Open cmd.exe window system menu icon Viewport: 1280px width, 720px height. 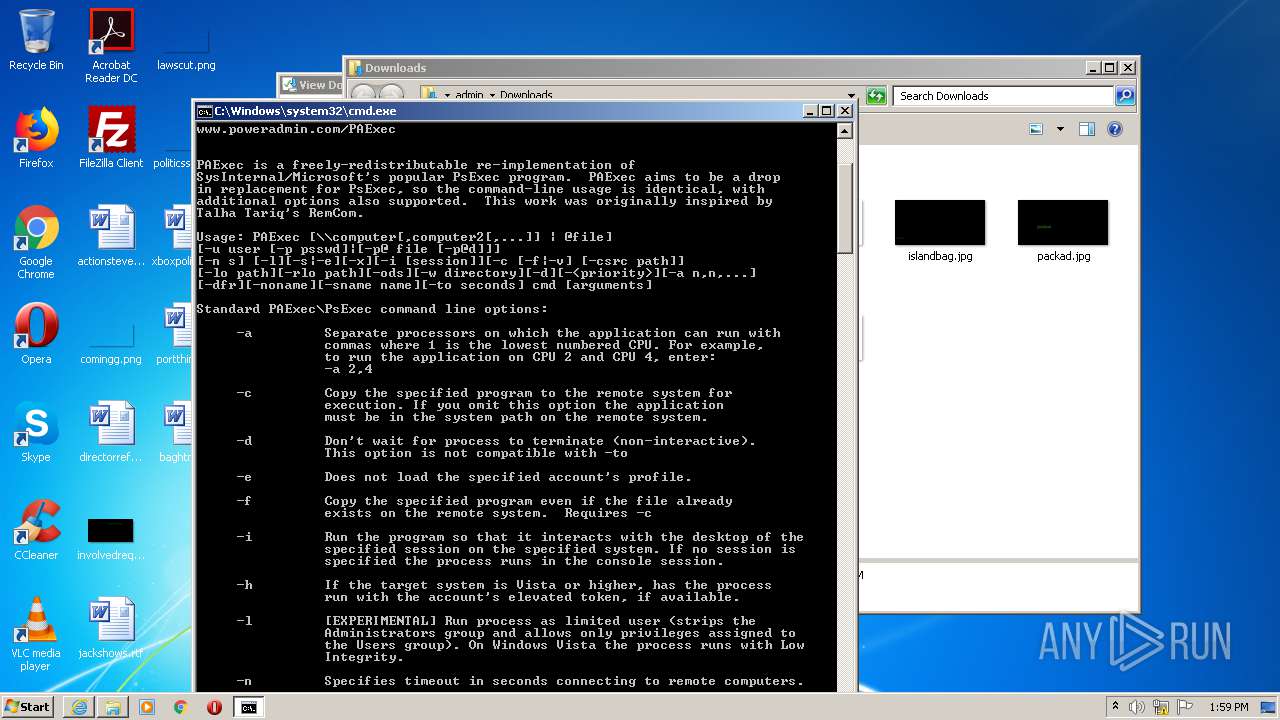pos(204,111)
